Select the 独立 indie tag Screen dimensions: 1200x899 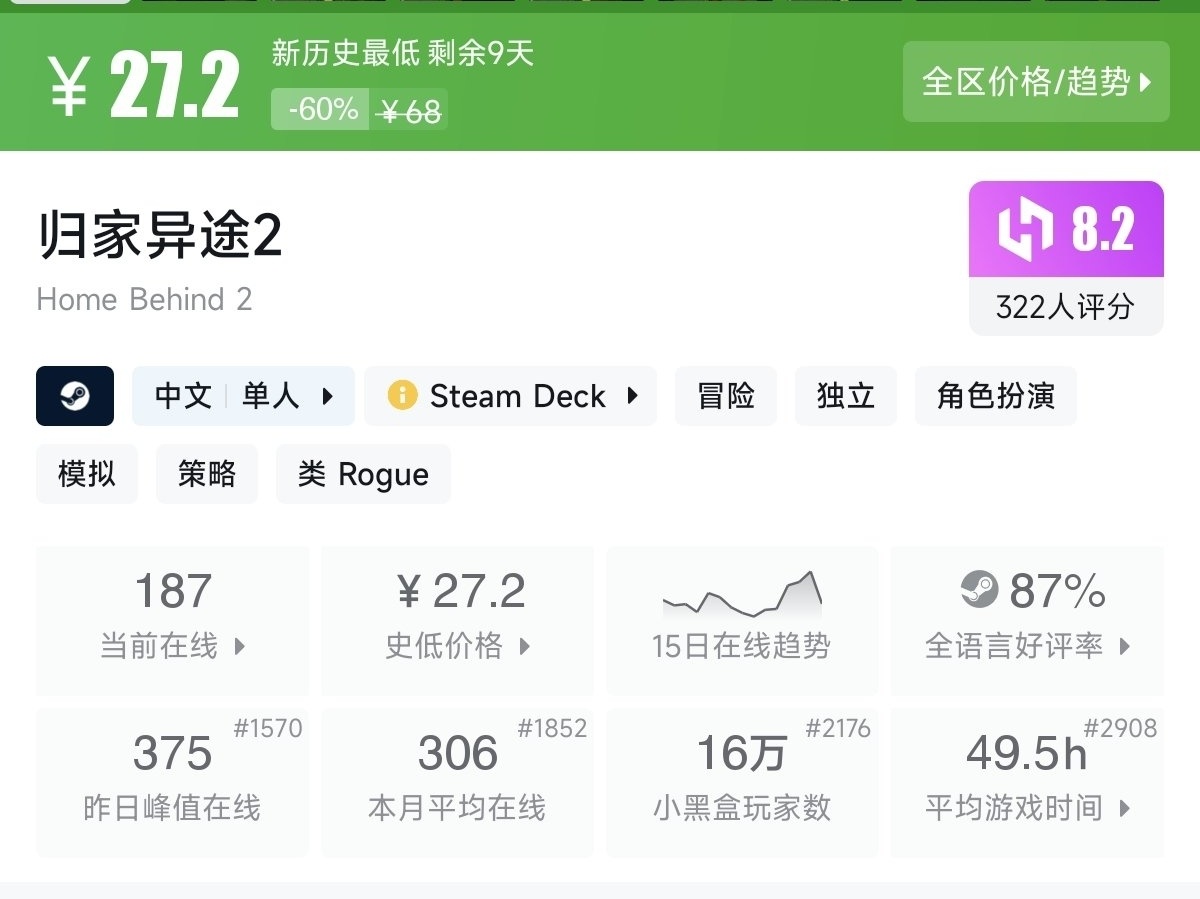tap(846, 396)
